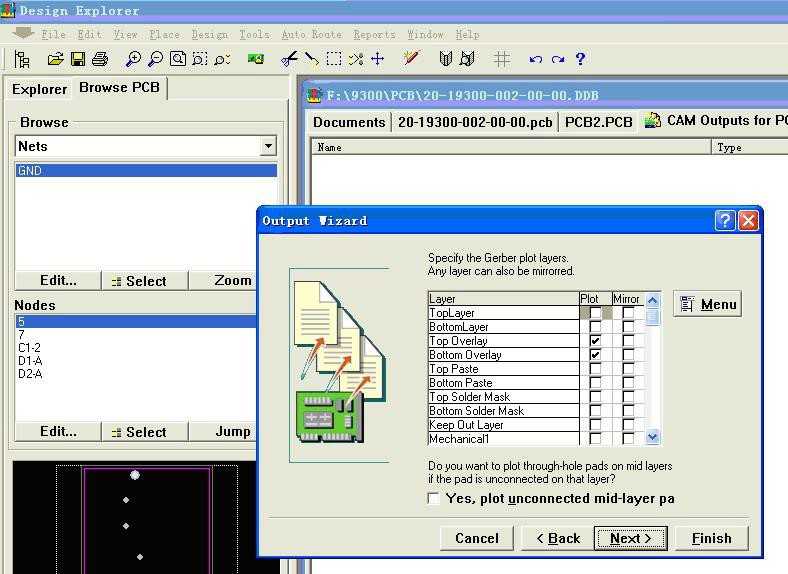Select GND net in list

click(x=146, y=170)
